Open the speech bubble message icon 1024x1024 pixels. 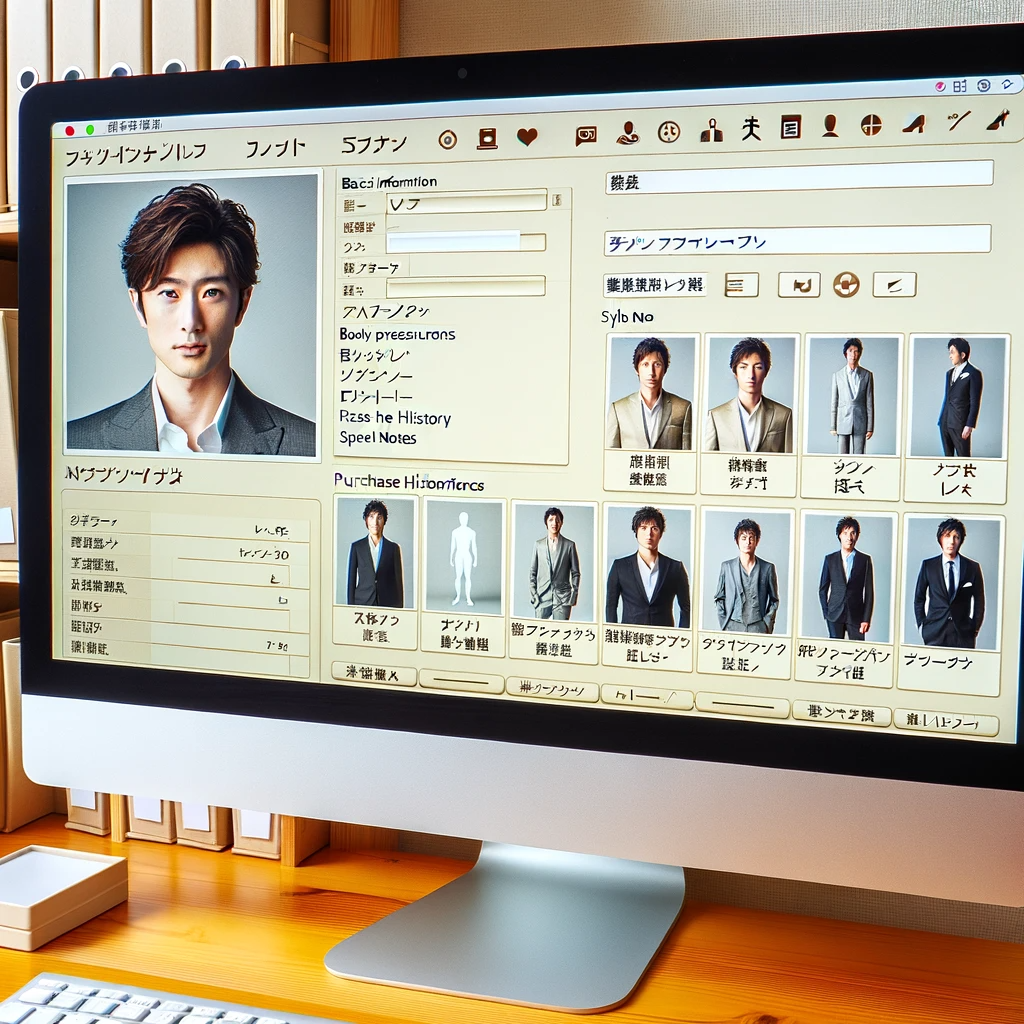tap(586, 135)
